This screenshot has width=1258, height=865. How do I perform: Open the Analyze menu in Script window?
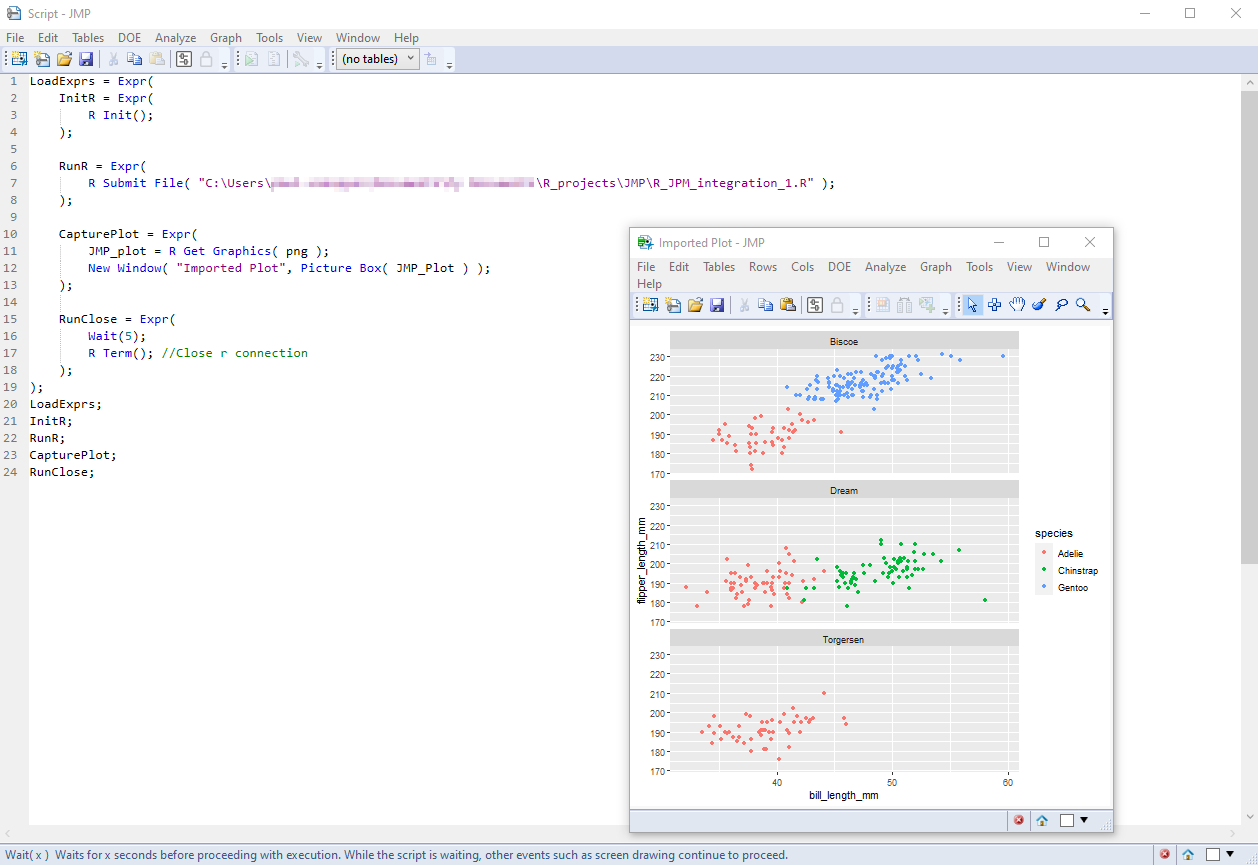(x=175, y=38)
